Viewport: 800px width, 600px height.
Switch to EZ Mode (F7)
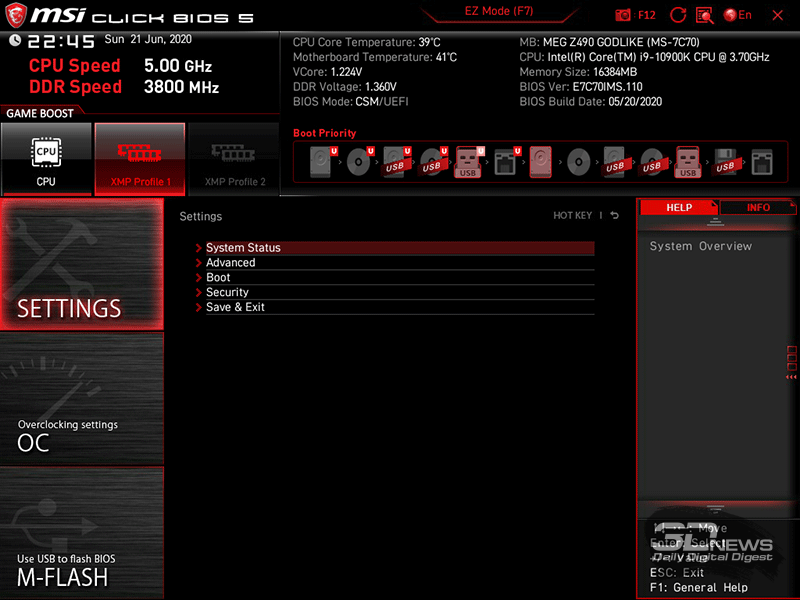click(499, 11)
